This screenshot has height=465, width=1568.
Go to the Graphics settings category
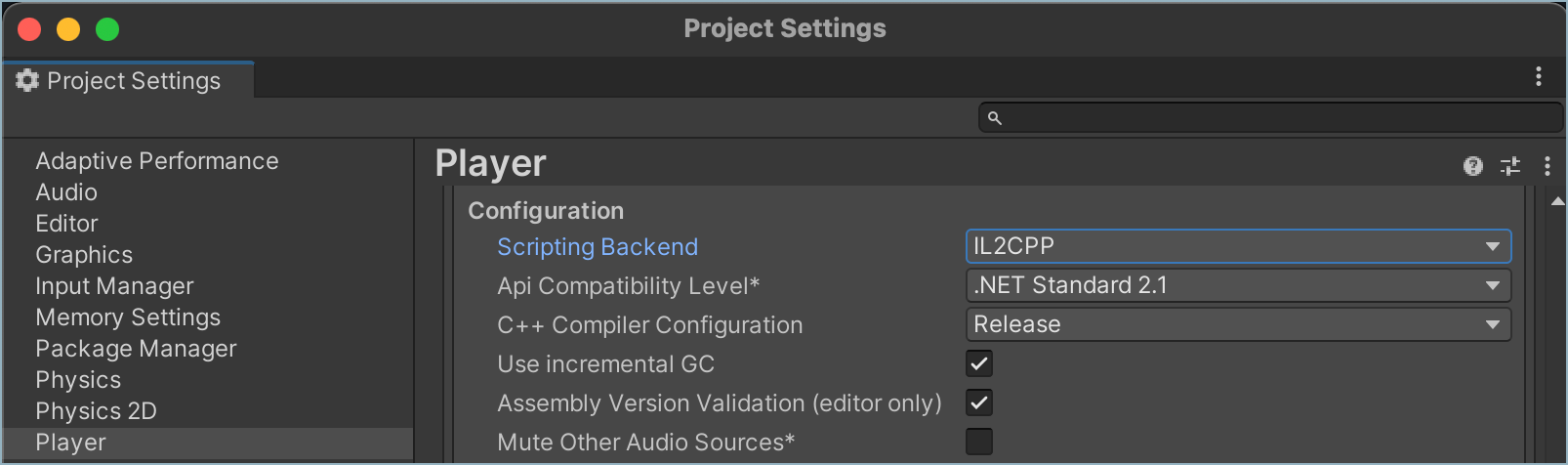84,255
